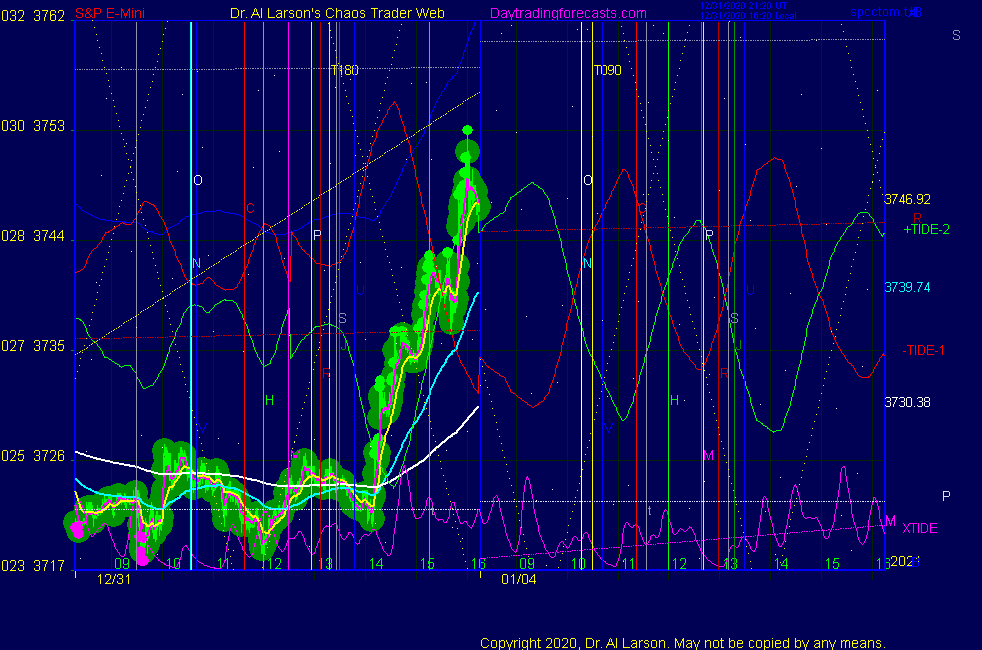Screen dimensions: 982x650
Task: Click the -TIDE-1 legend label
Action: coord(923,351)
